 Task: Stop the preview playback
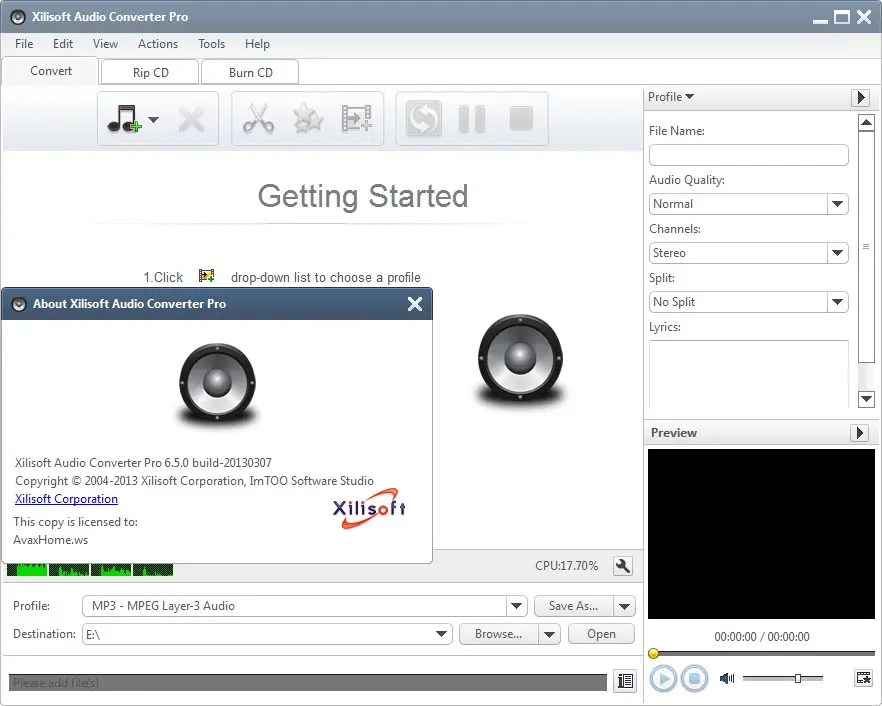694,678
